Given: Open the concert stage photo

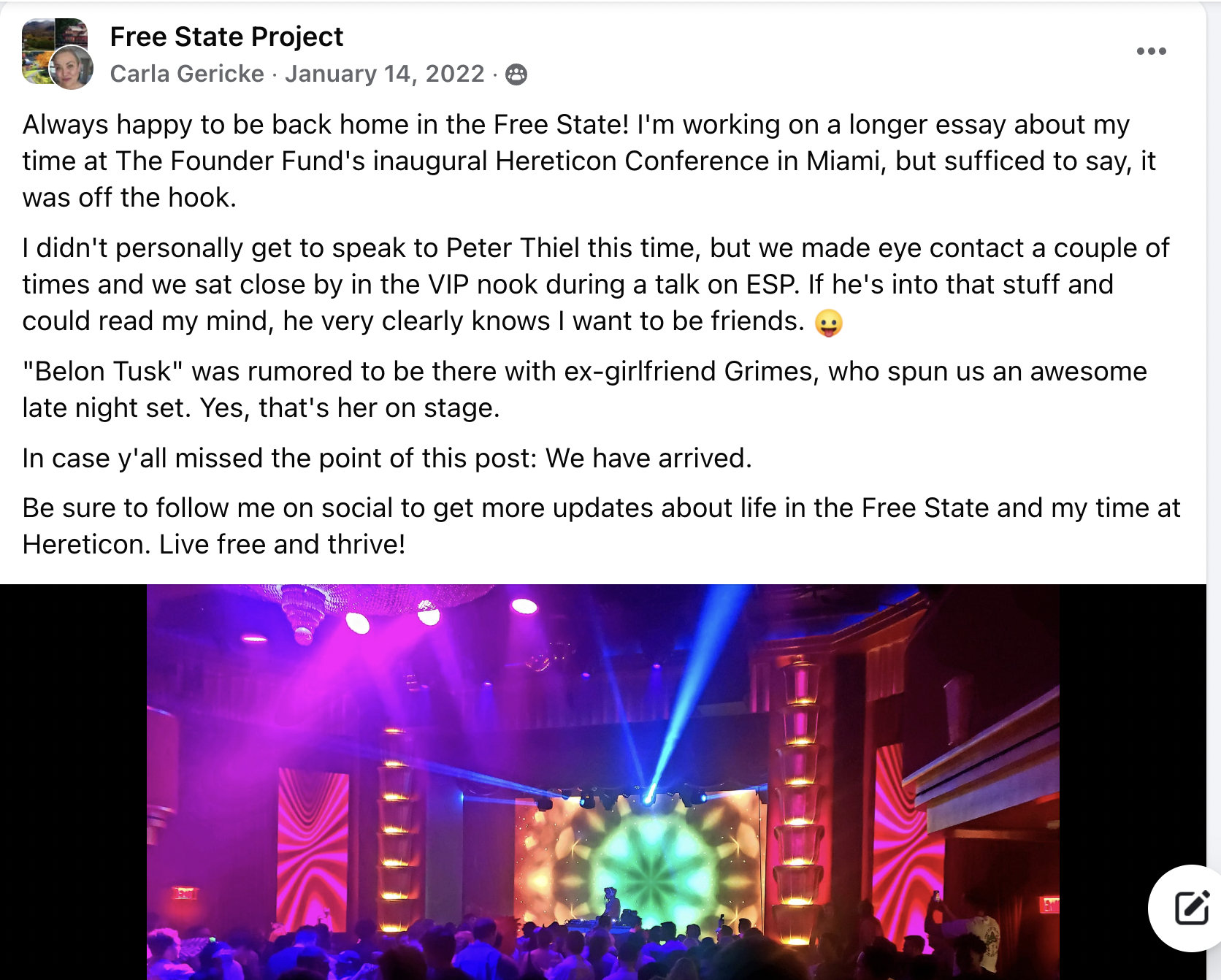Looking at the screenshot, I should [x=603, y=782].
